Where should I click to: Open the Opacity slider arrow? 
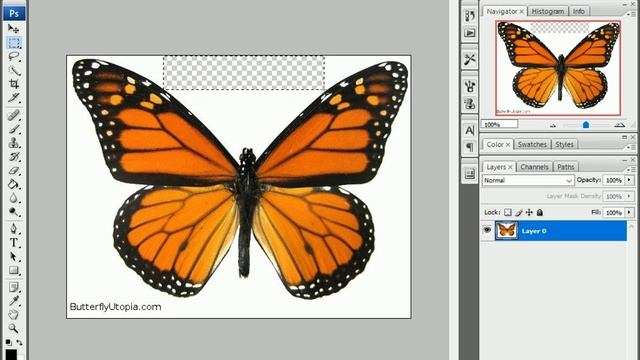point(629,180)
